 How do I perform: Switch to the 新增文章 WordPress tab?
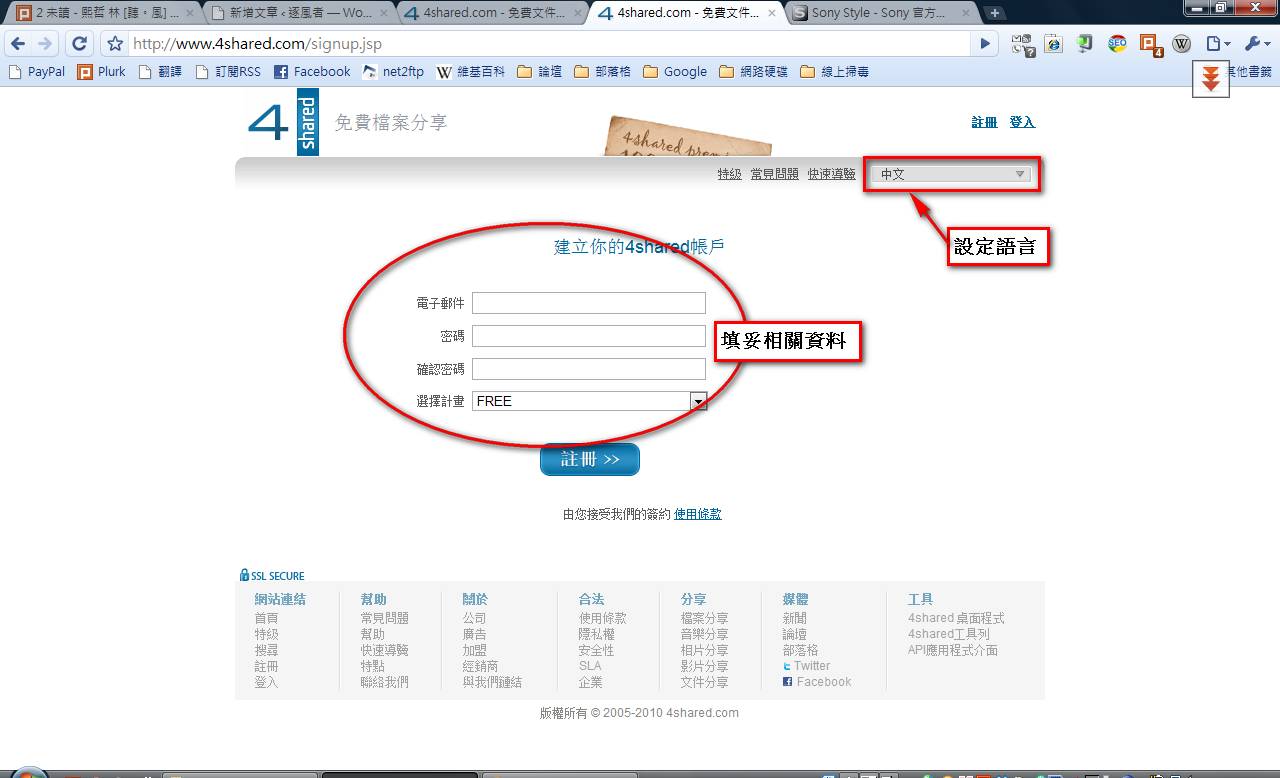(300, 13)
